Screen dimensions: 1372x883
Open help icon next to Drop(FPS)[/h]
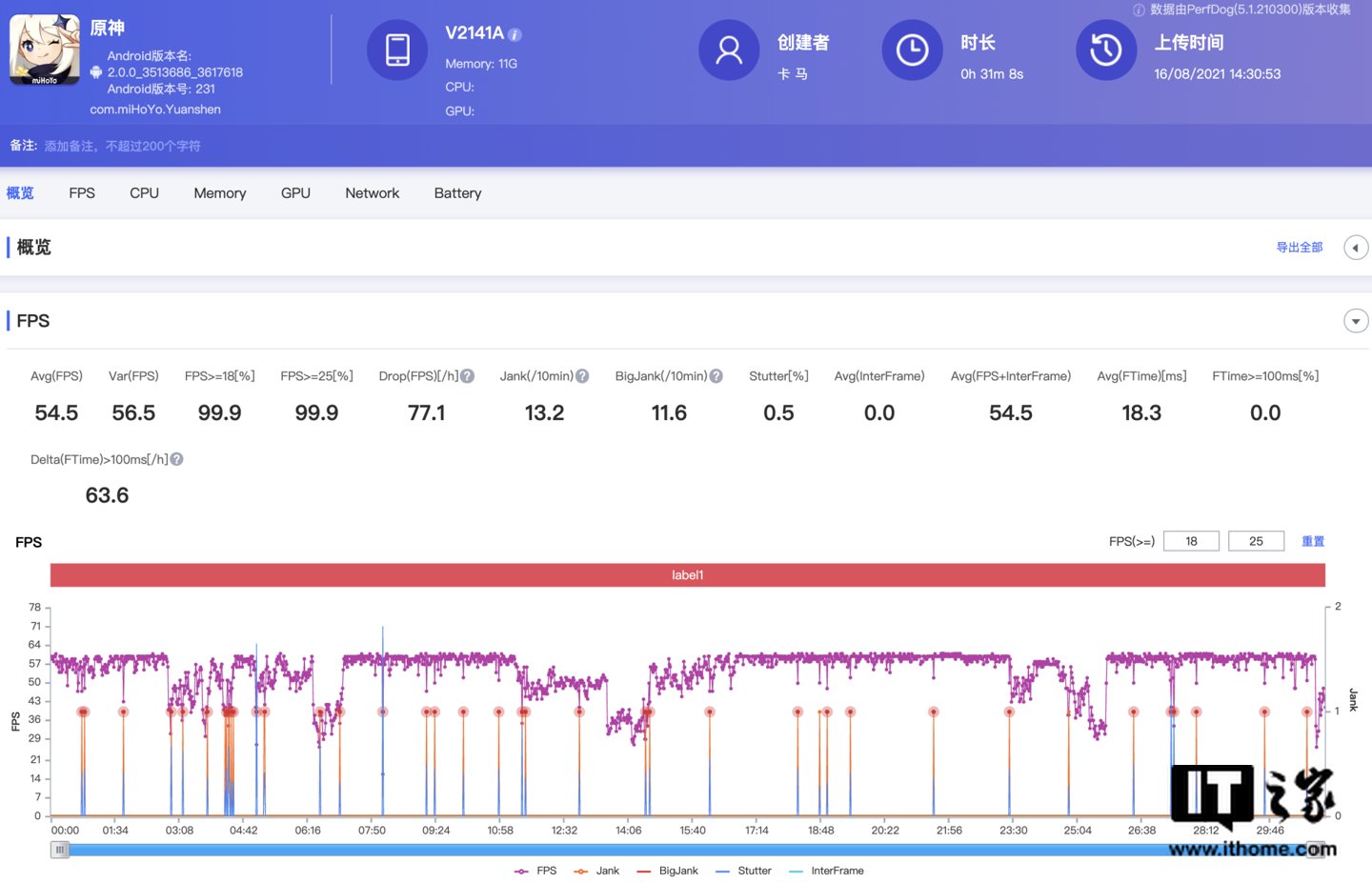click(x=468, y=376)
